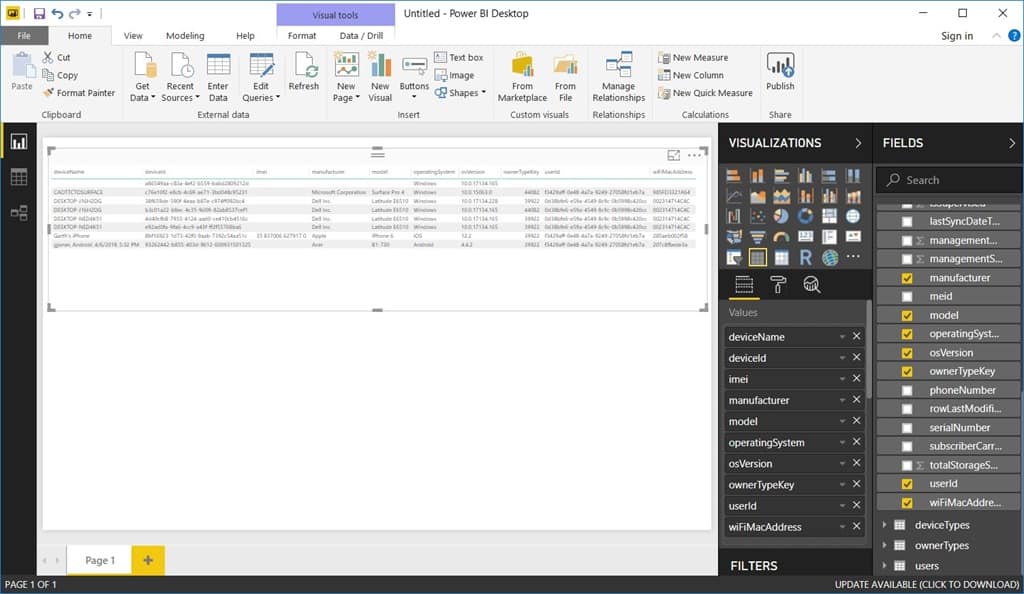Create a New Column
The image size is (1024, 594).
click(691, 75)
